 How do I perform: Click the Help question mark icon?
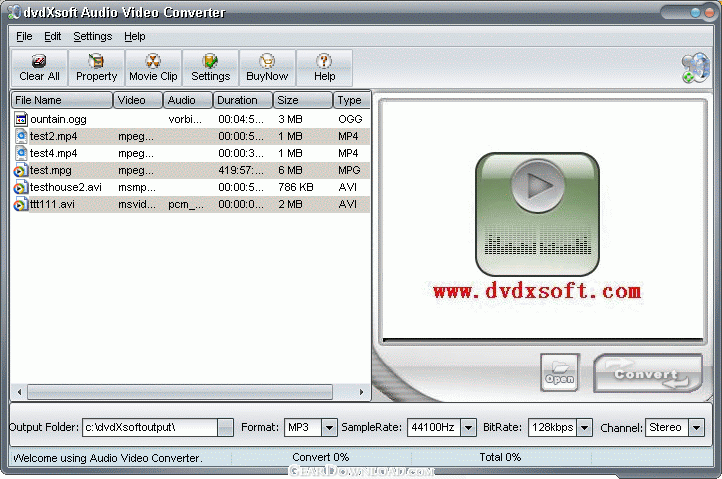pos(324,61)
